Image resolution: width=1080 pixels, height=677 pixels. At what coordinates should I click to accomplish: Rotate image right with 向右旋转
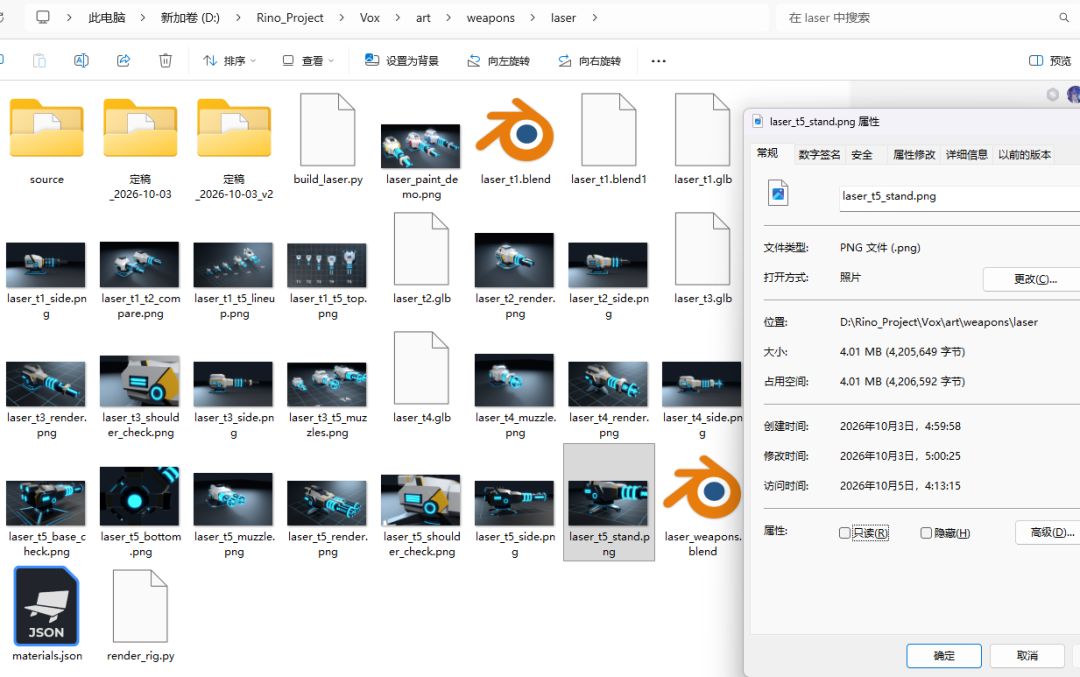tap(590, 61)
